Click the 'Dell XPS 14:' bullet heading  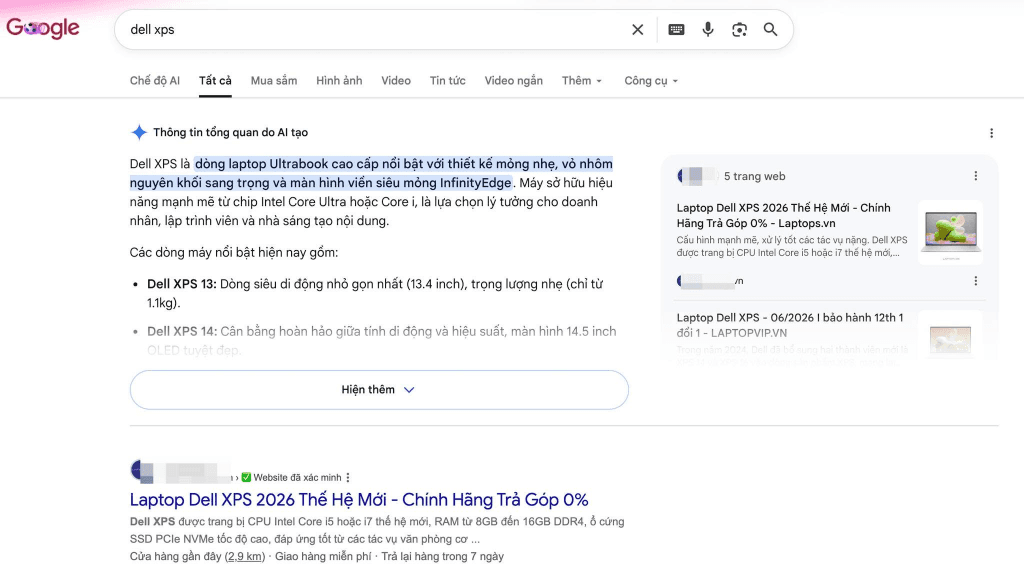pyautogui.click(x=182, y=332)
